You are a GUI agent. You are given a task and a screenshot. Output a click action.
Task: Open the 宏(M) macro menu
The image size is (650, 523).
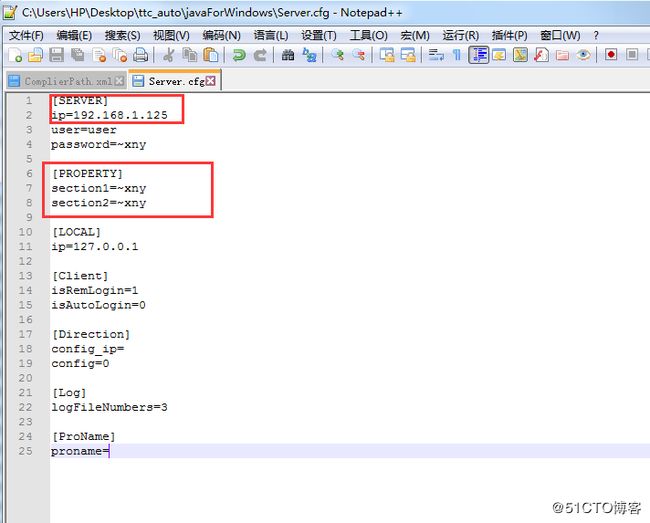tap(415, 36)
